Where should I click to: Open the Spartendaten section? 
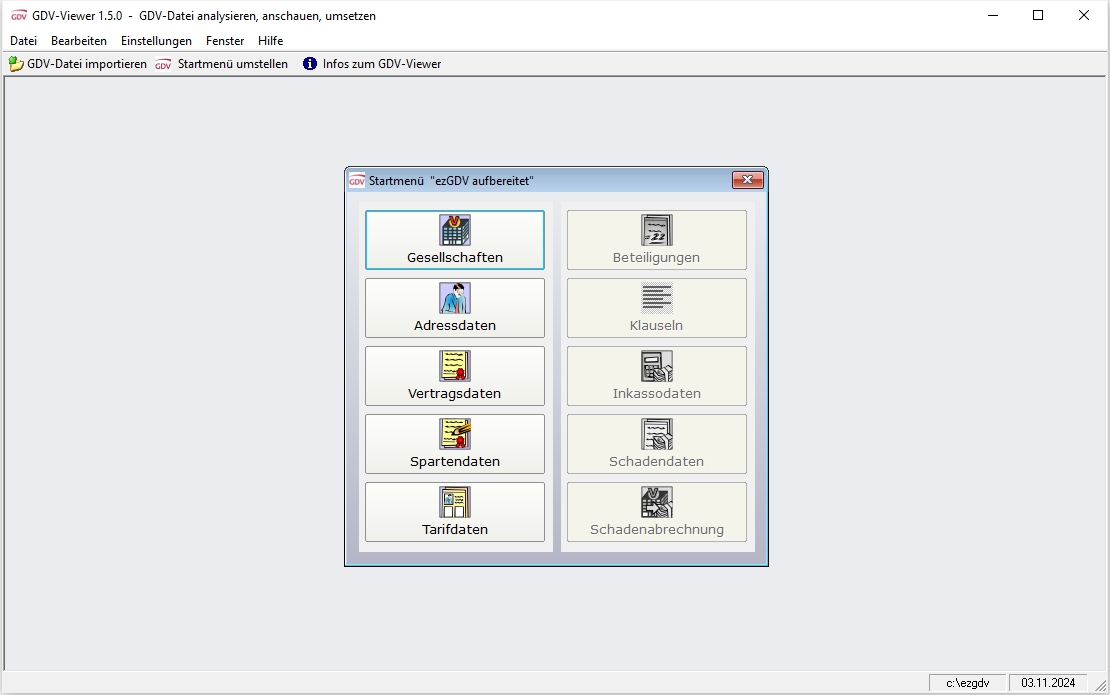tap(454, 444)
